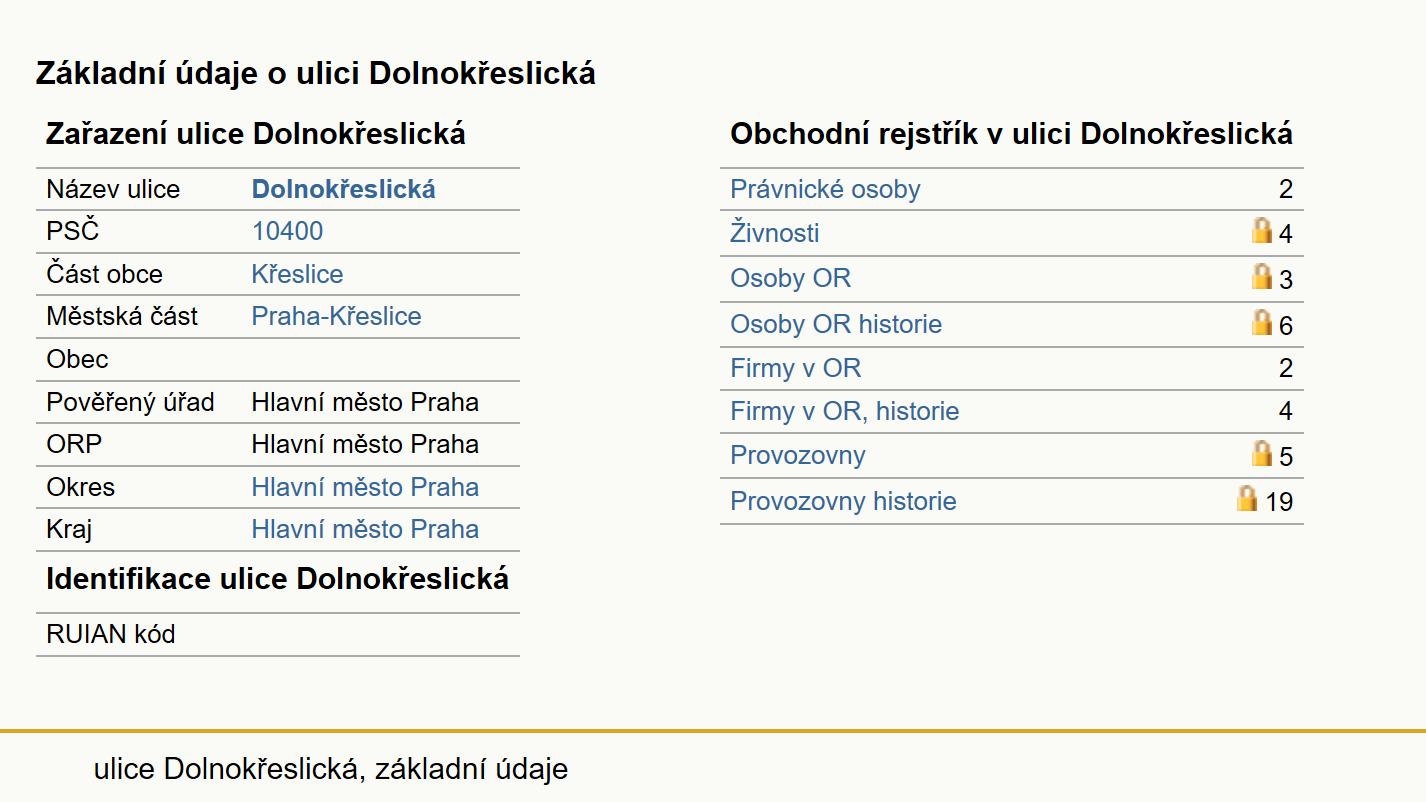Click the lock icon beside Živnosti

(1262, 231)
